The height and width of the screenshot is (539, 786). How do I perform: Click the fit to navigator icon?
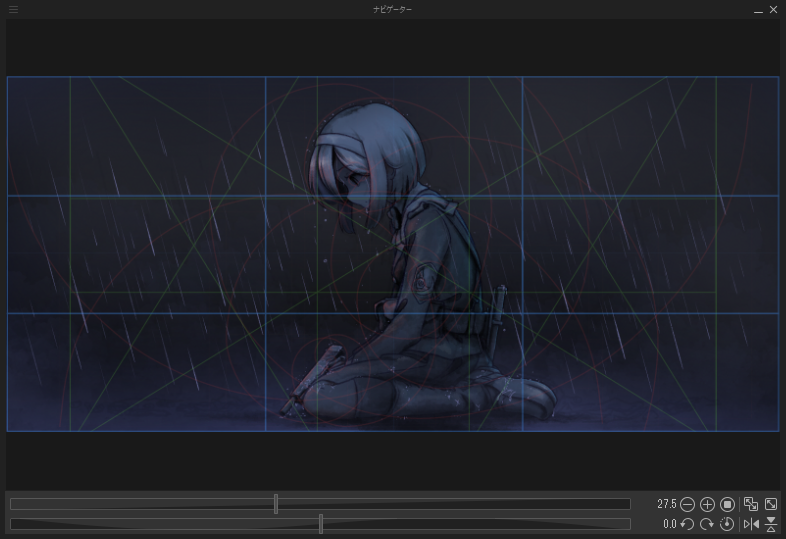751,505
